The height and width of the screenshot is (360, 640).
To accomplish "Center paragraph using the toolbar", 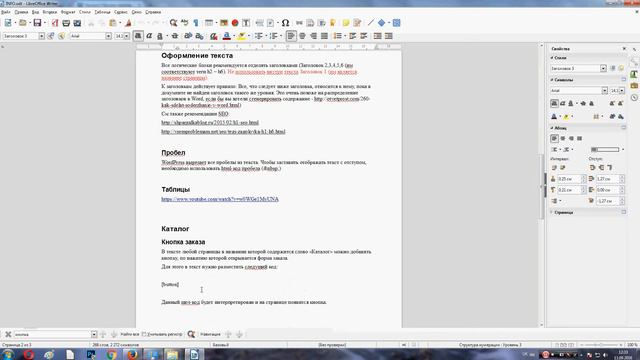I will click(x=302, y=36).
